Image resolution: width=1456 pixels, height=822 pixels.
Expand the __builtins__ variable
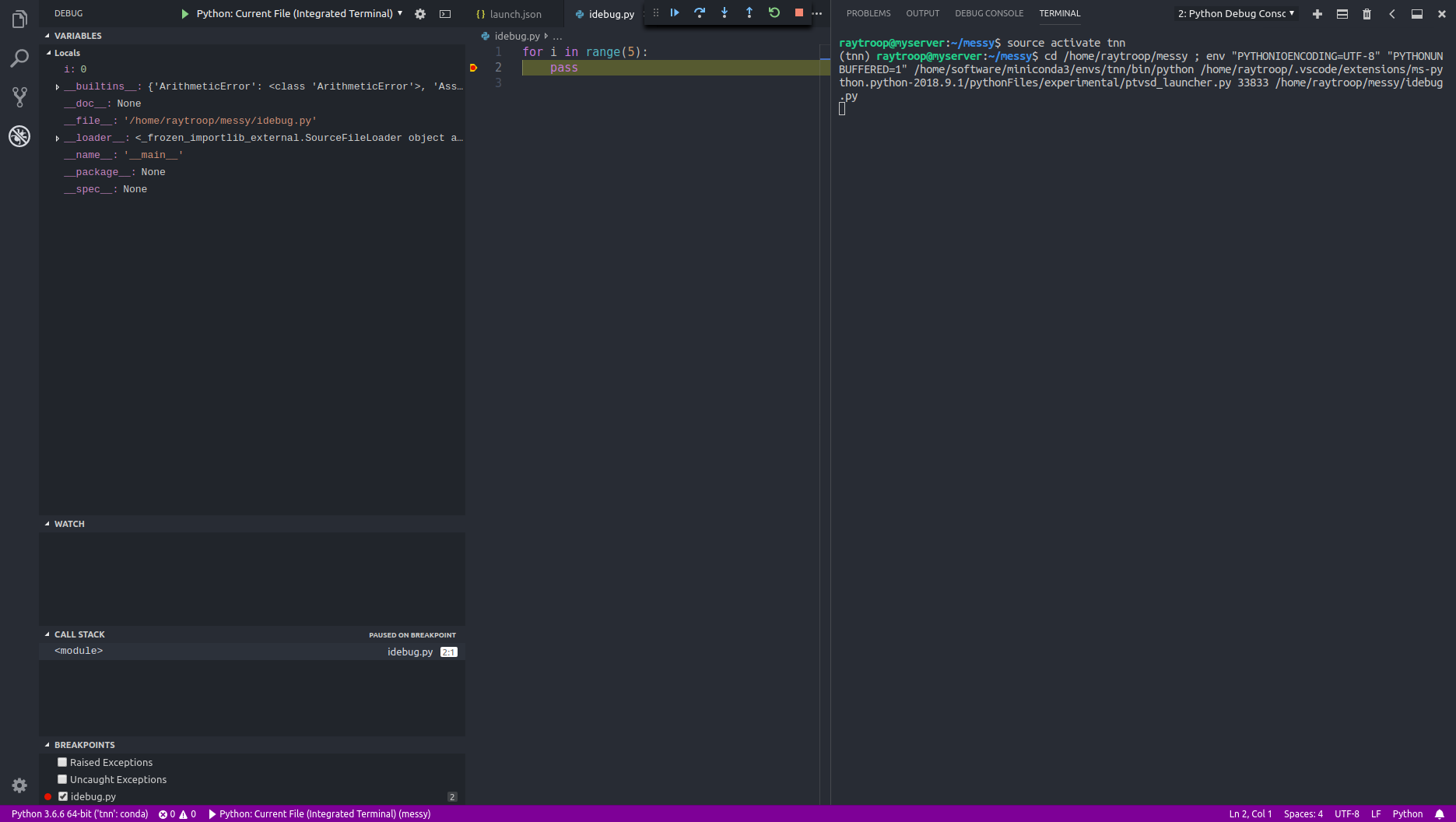tap(56, 86)
